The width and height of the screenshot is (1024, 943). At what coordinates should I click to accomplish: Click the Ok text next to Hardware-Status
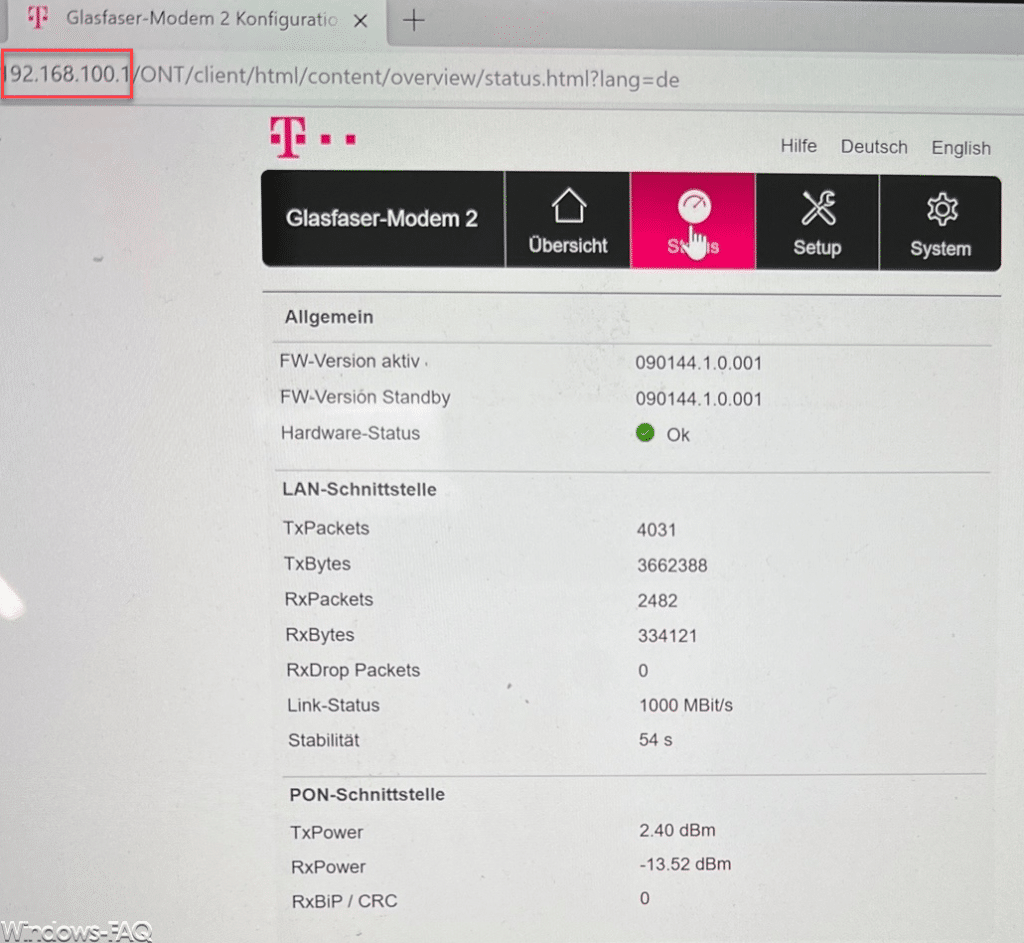point(678,435)
